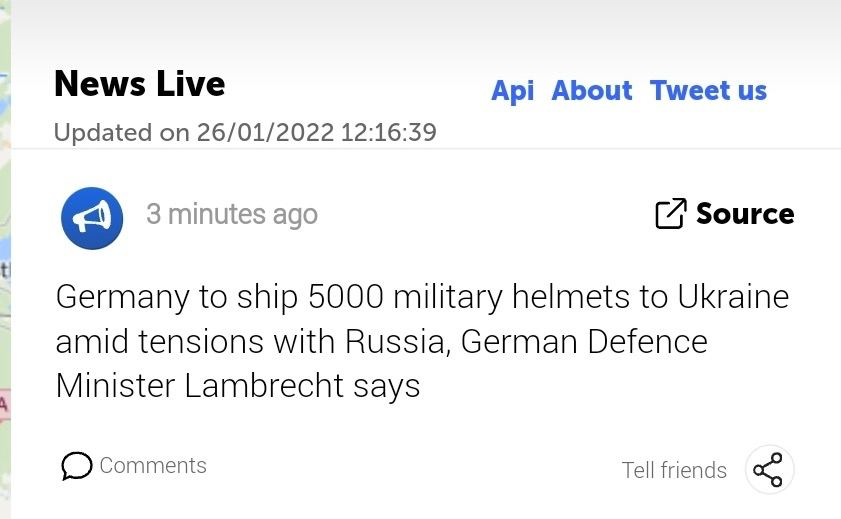Screen dimensions: 841x519
Task: Open the Api link
Action: 512,91
